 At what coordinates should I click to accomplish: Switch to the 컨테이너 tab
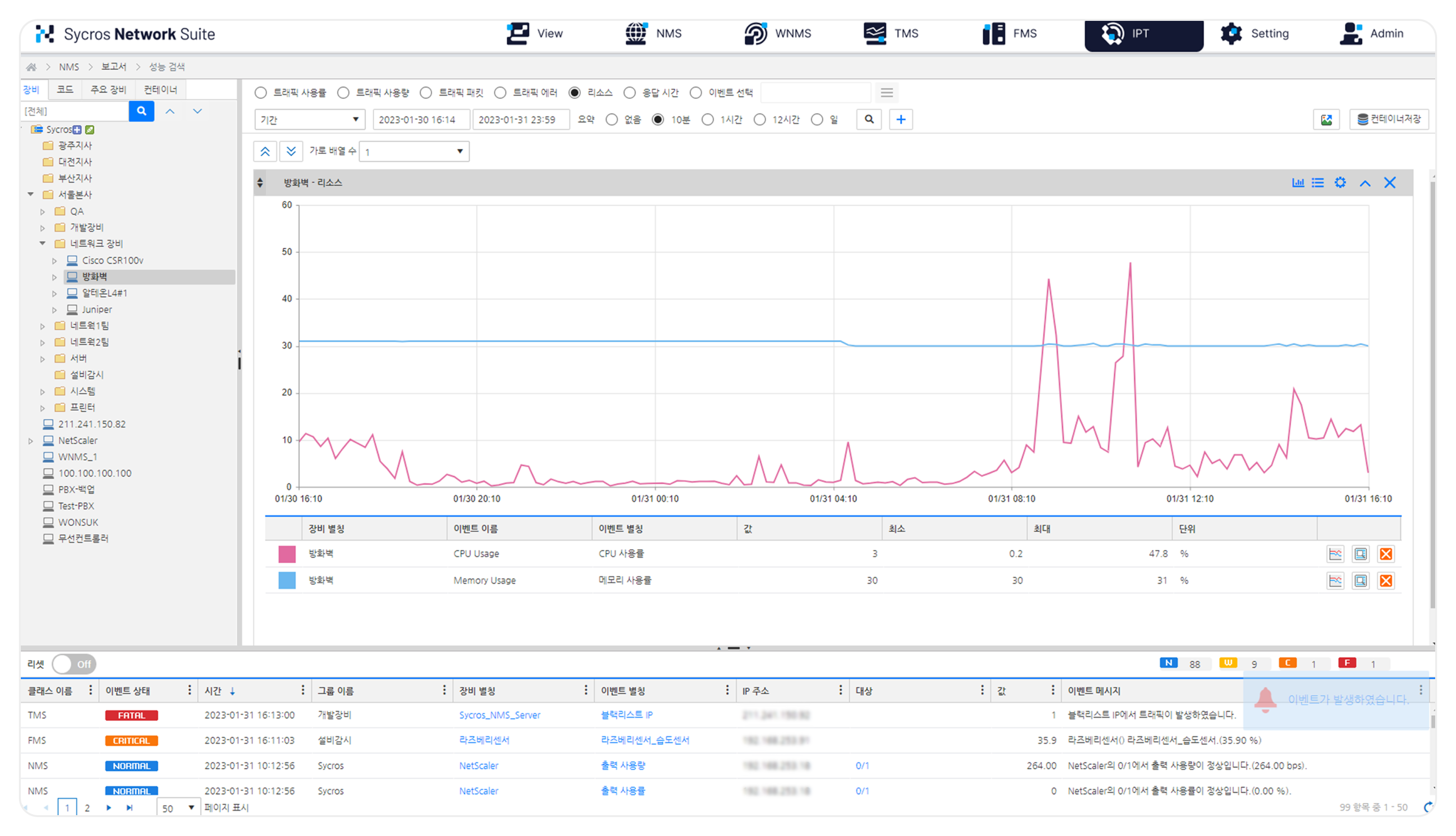(x=161, y=90)
